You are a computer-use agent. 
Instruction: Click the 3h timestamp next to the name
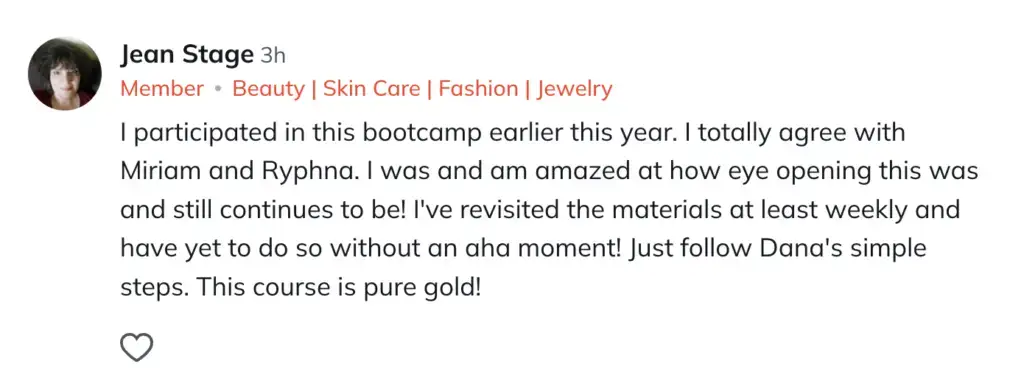click(273, 57)
